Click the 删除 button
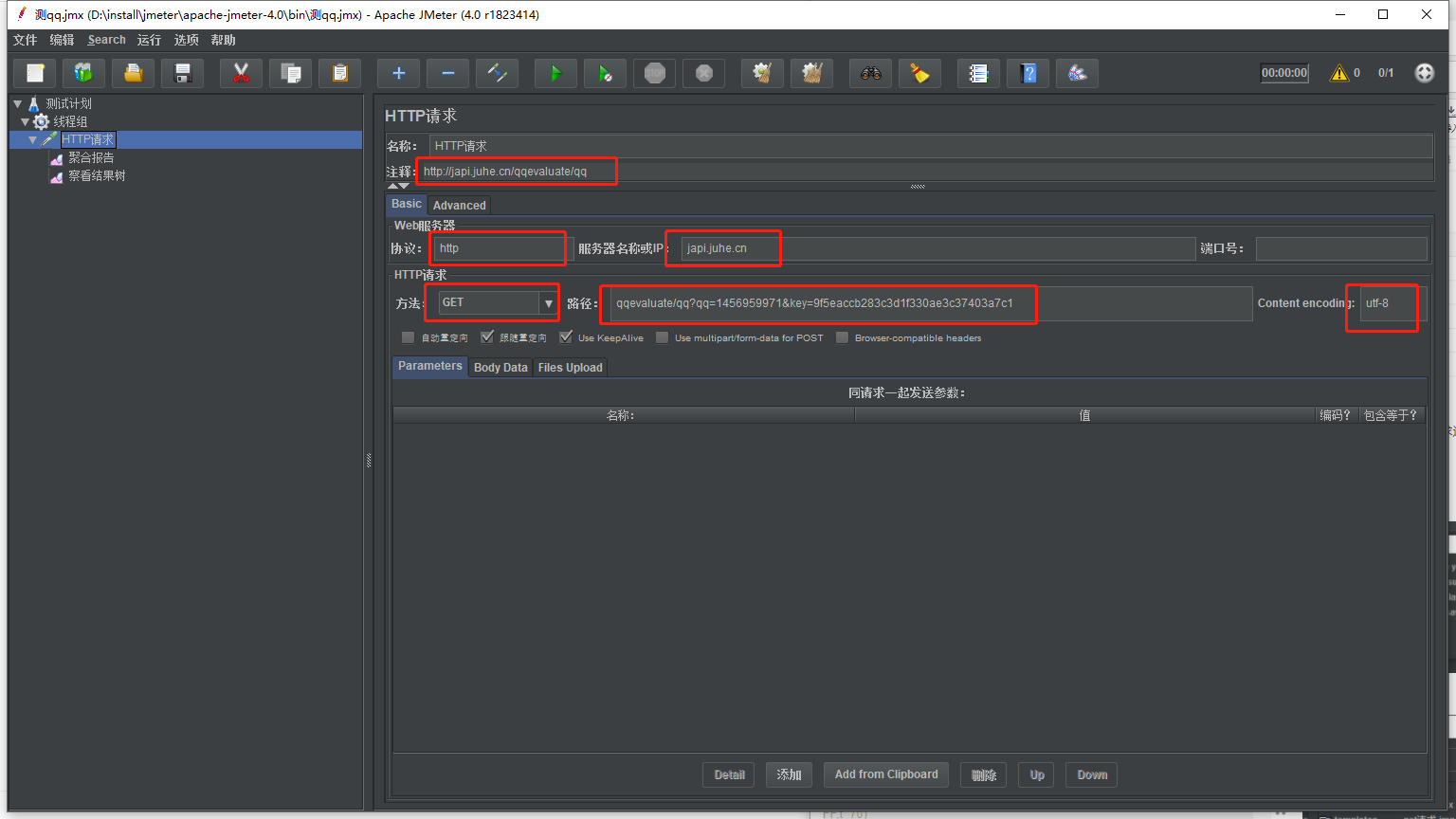Viewport: 1456px width, 819px height. (x=984, y=774)
